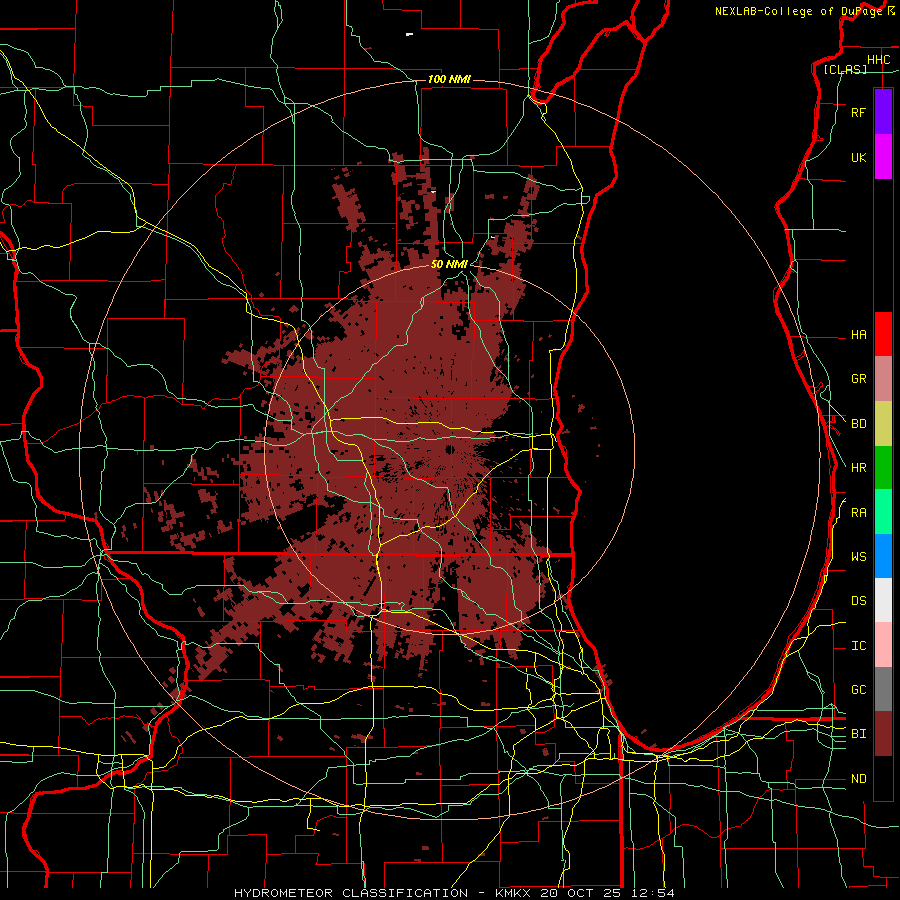Click the GC legend label
Screen dimensions: 900x900
[x=858, y=689]
